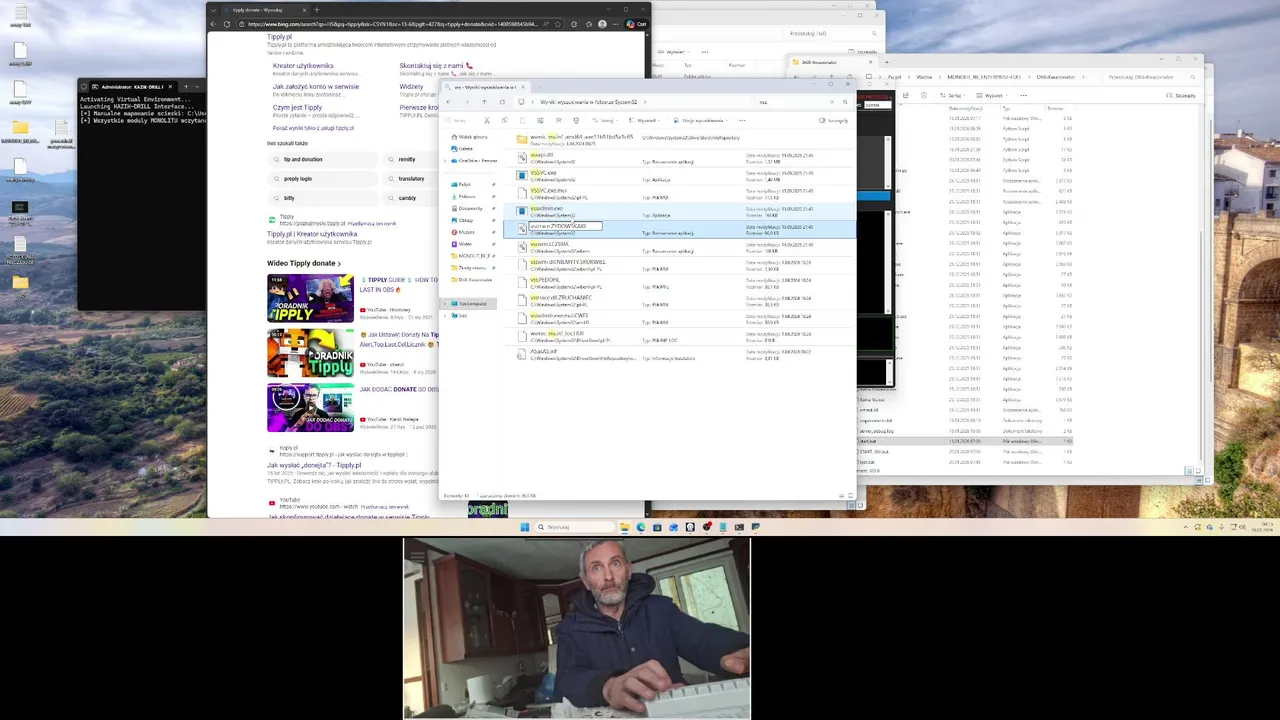Click the Edge address bar URL
This screenshot has width=1280, height=720.
[x=393, y=24]
